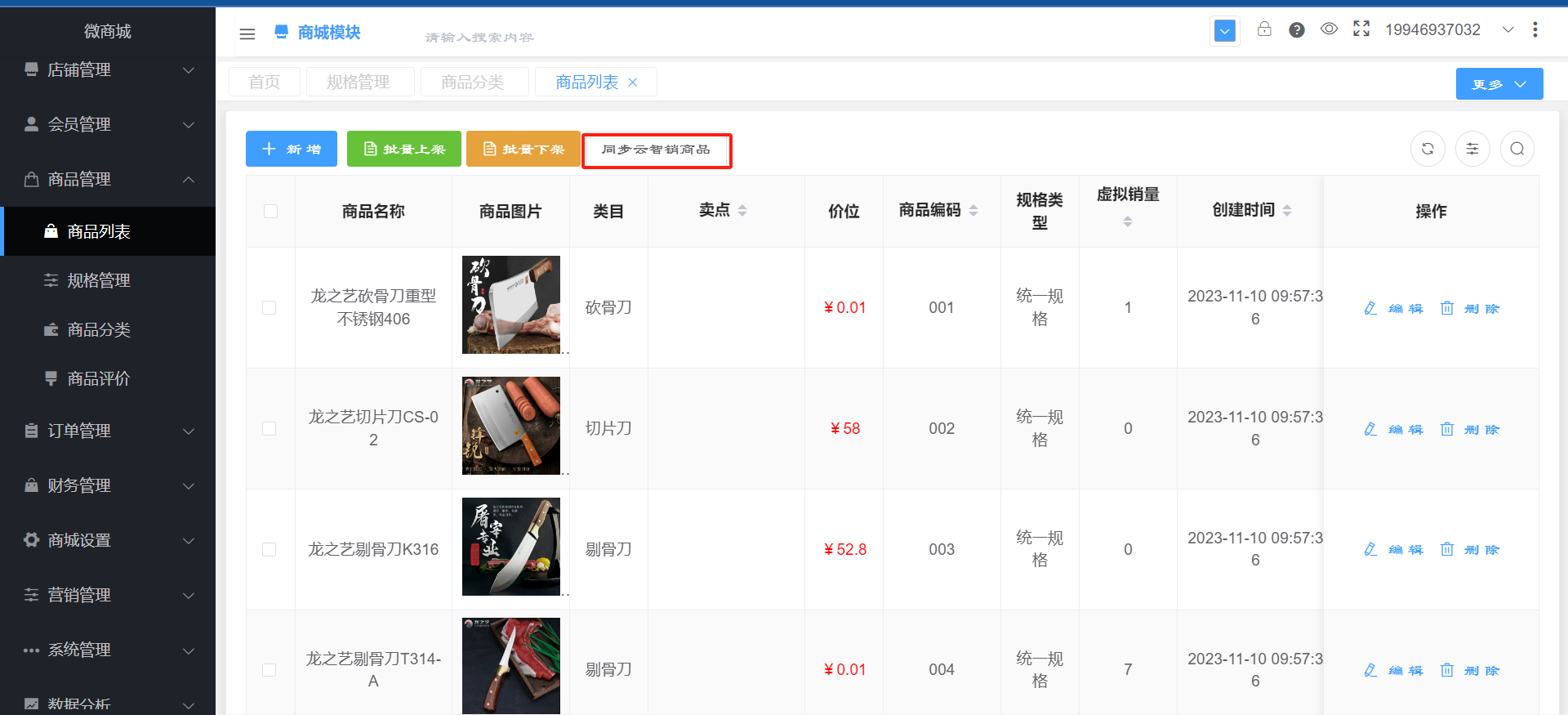This screenshot has height=715, width=1568.
Task: Edit product 004 via 编辑 link
Action: tap(1394, 671)
